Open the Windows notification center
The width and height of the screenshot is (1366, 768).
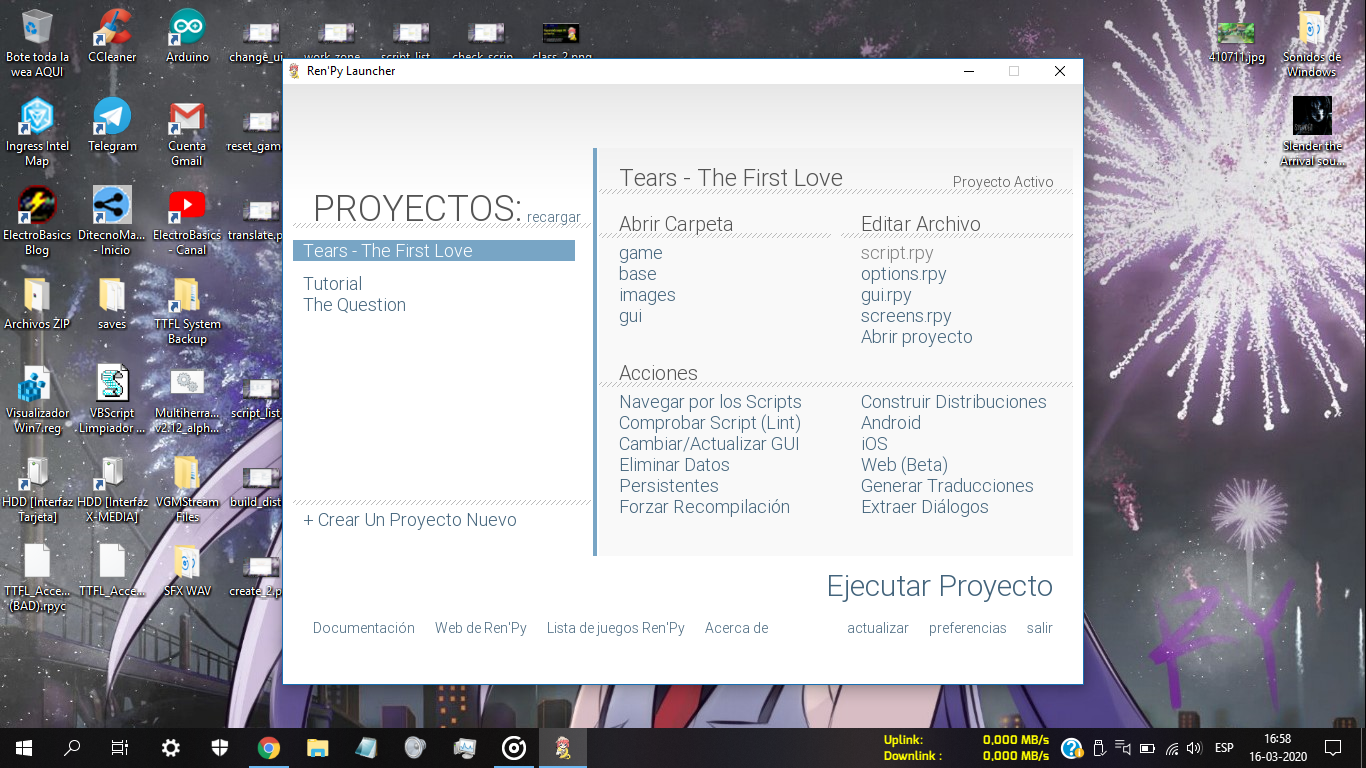[1332, 747]
